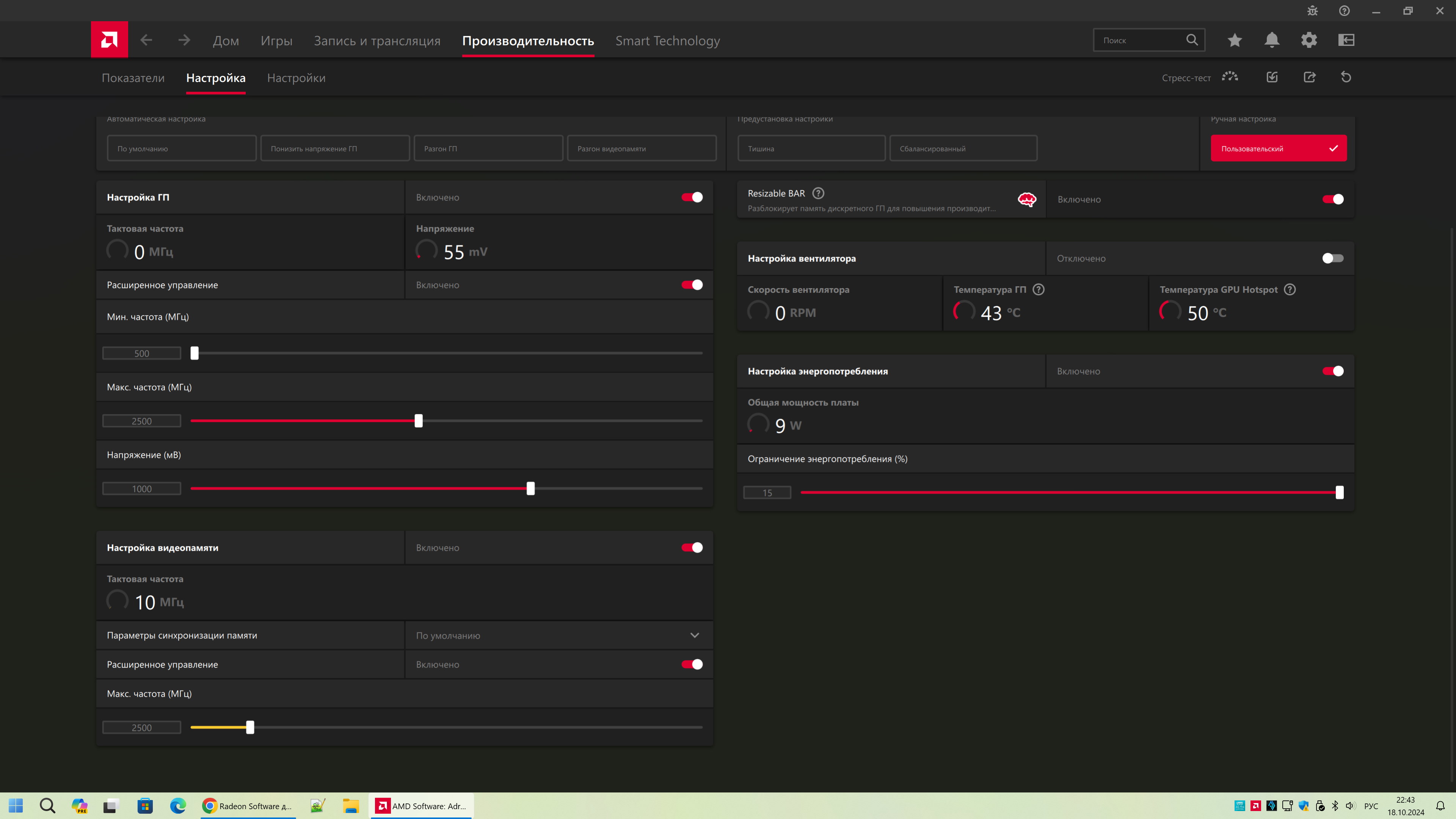The image size is (1456, 819).
Task: Expand the memory timing parameters dropdown
Action: click(x=695, y=635)
